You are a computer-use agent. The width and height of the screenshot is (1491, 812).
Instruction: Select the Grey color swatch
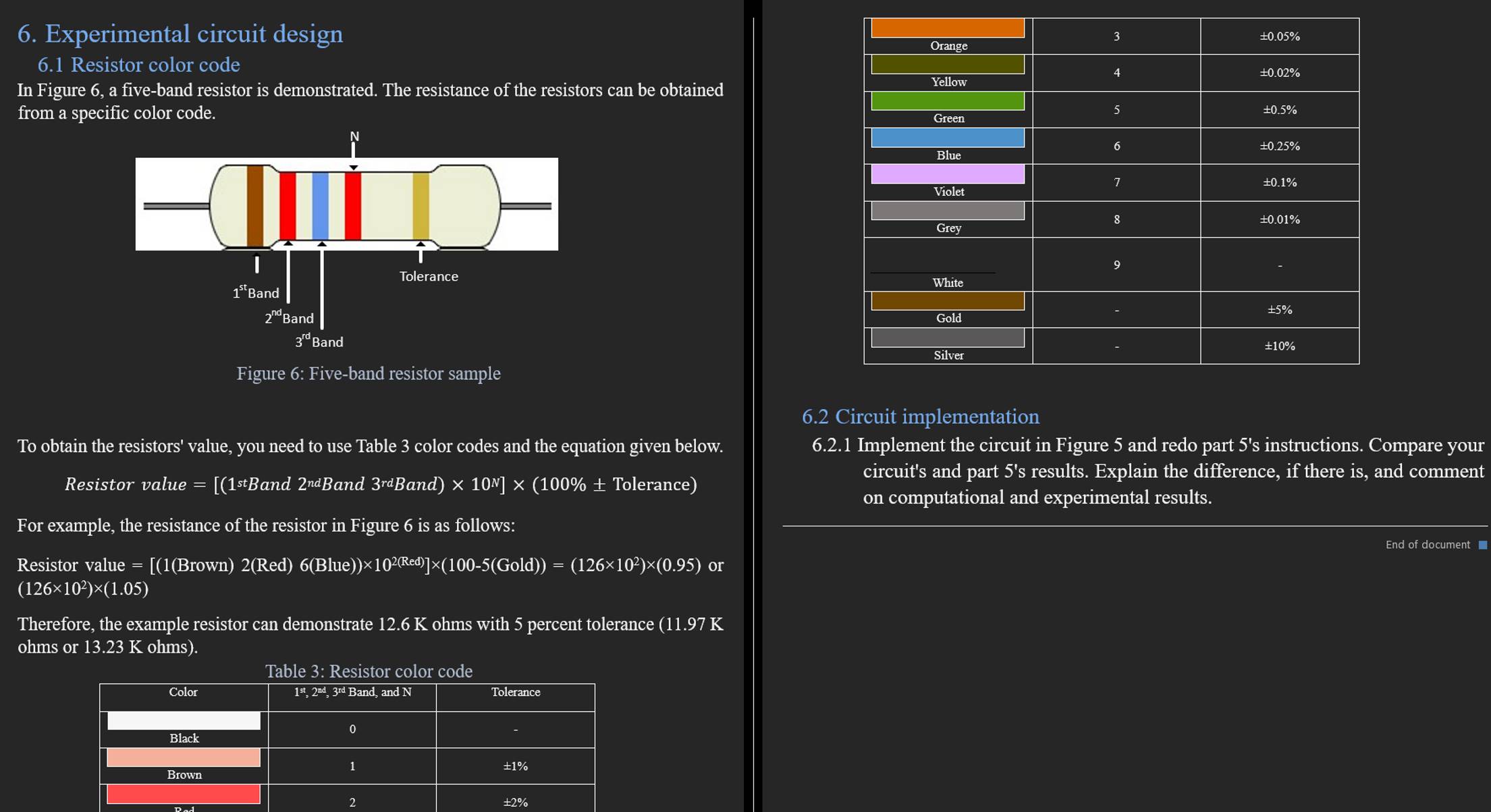[x=948, y=210]
